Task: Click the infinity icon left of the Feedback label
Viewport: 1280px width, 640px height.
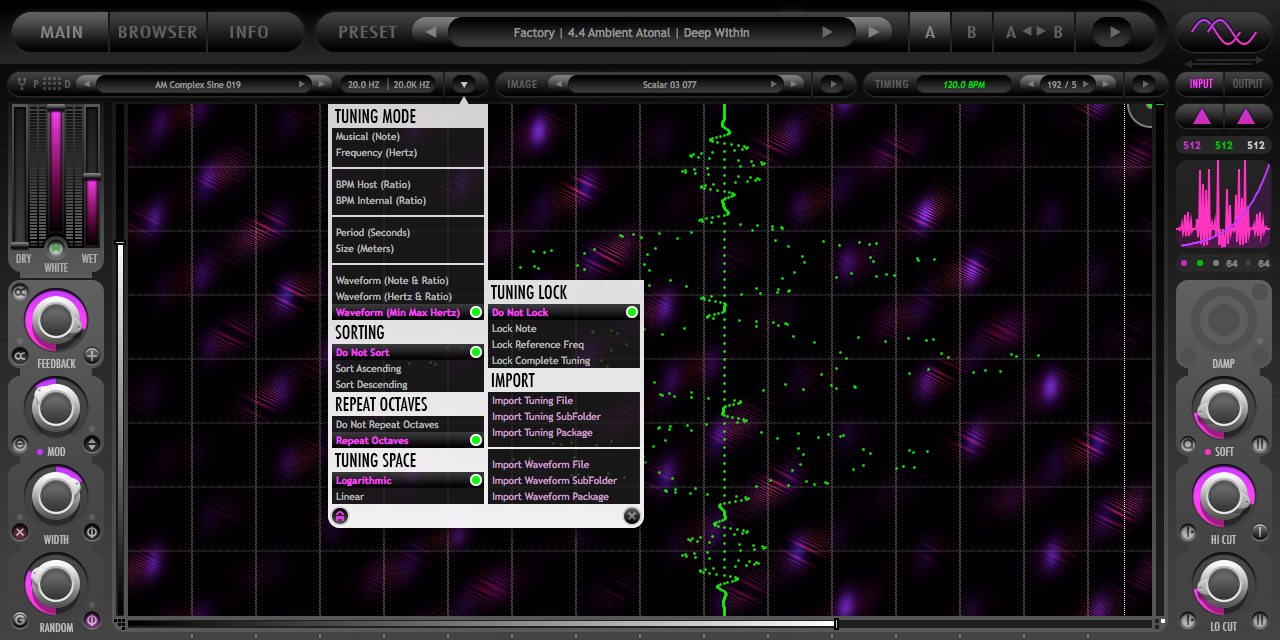Action: click(19, 356)
